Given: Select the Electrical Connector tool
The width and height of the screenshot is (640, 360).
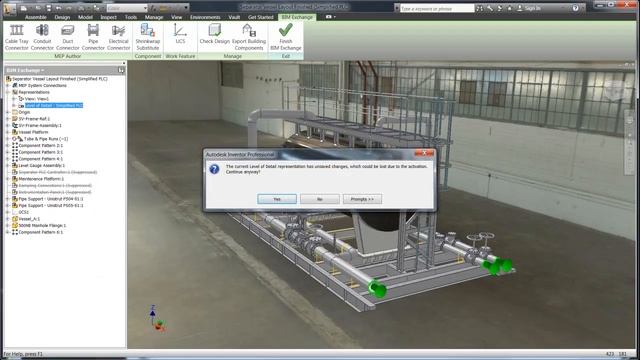Looking at the screenshot, I should [x=118, y=37].
